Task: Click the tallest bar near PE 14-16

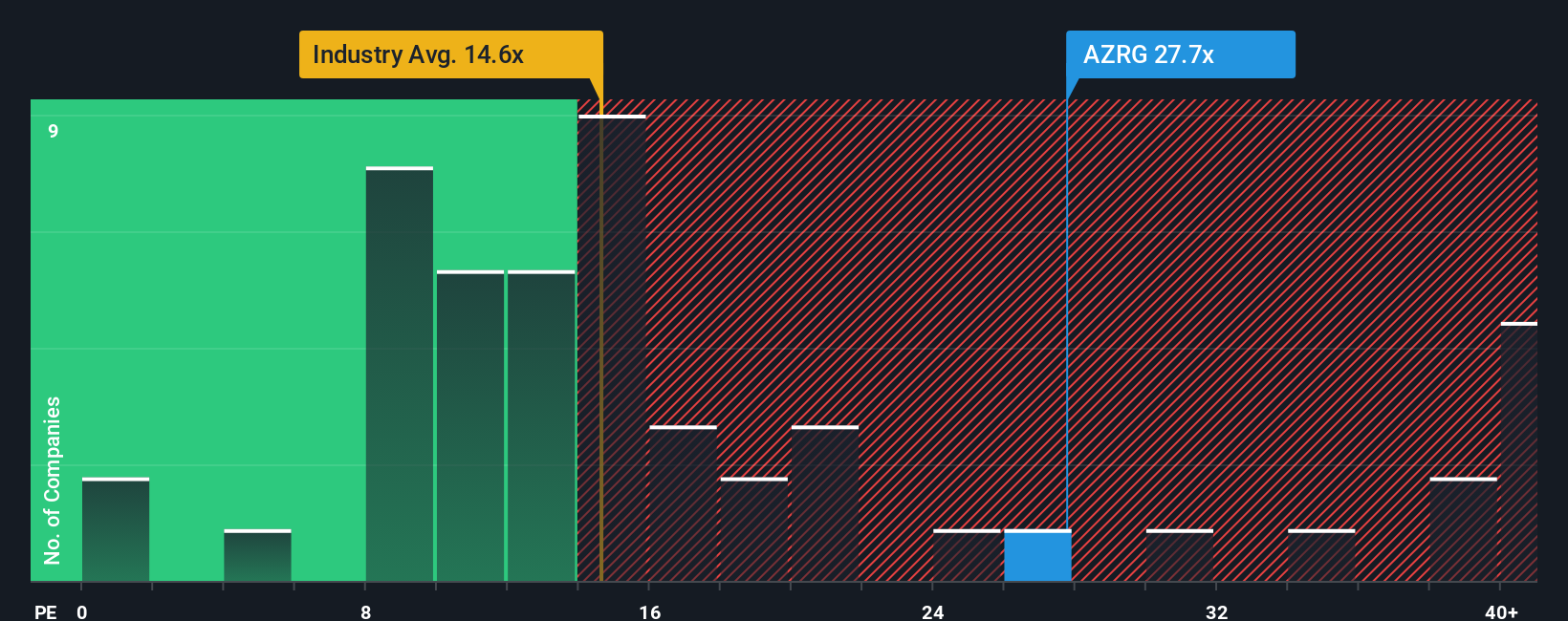Action: pos(612,348)
